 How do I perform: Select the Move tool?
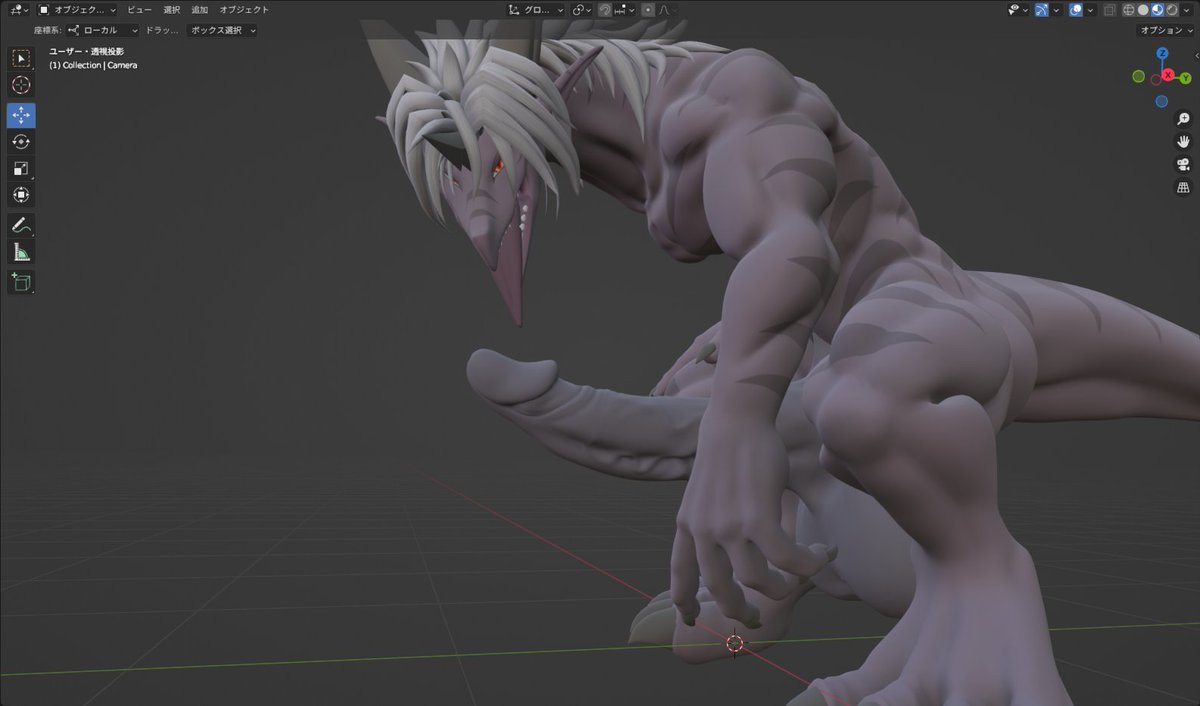pos(21,115)
